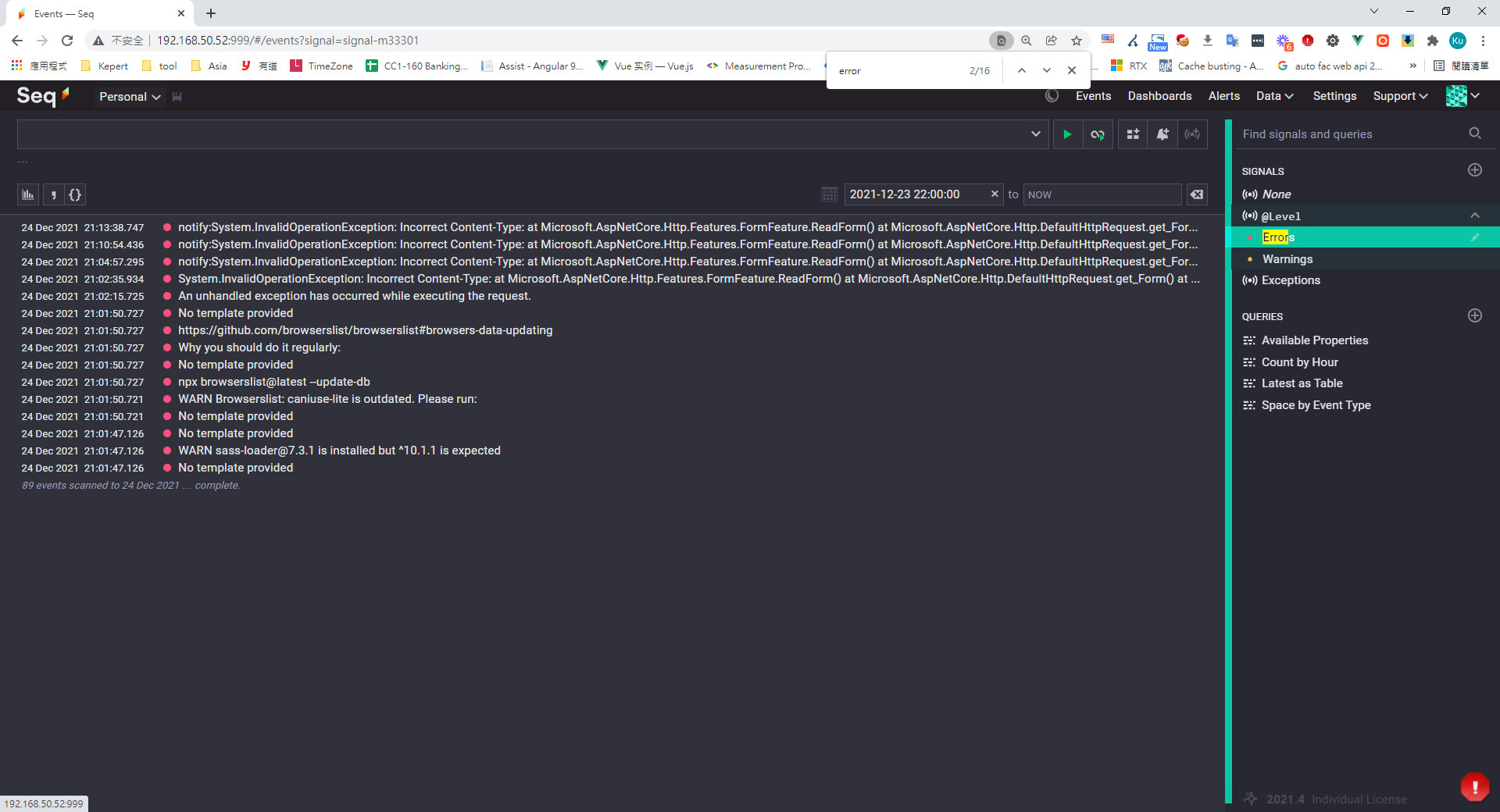The width and height of the screenshot is (1500, 812).
Task: Click the bar chart timeline icon
Action: (x=28, y=194)
